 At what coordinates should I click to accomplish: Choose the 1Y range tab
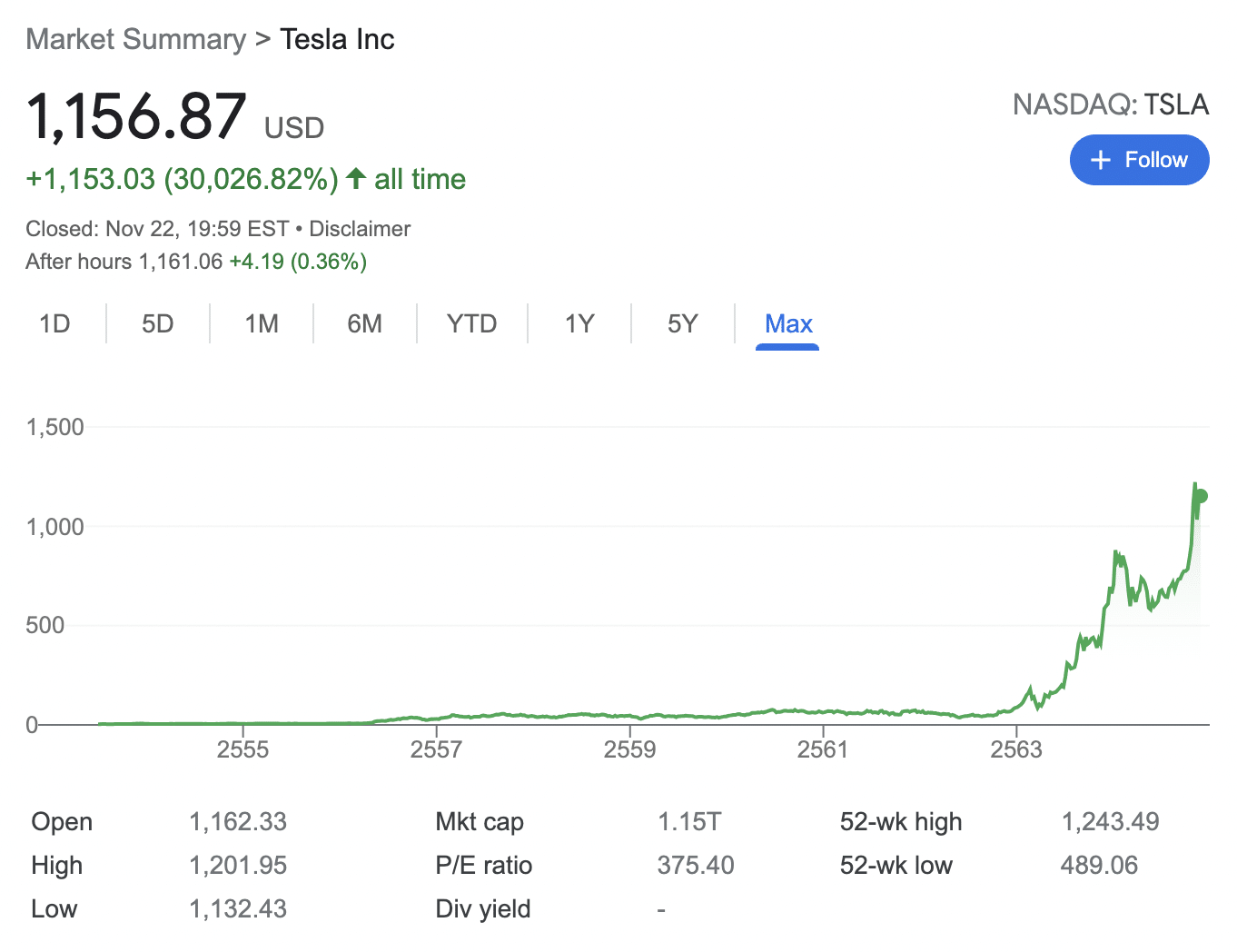click(x=579, y=323)
